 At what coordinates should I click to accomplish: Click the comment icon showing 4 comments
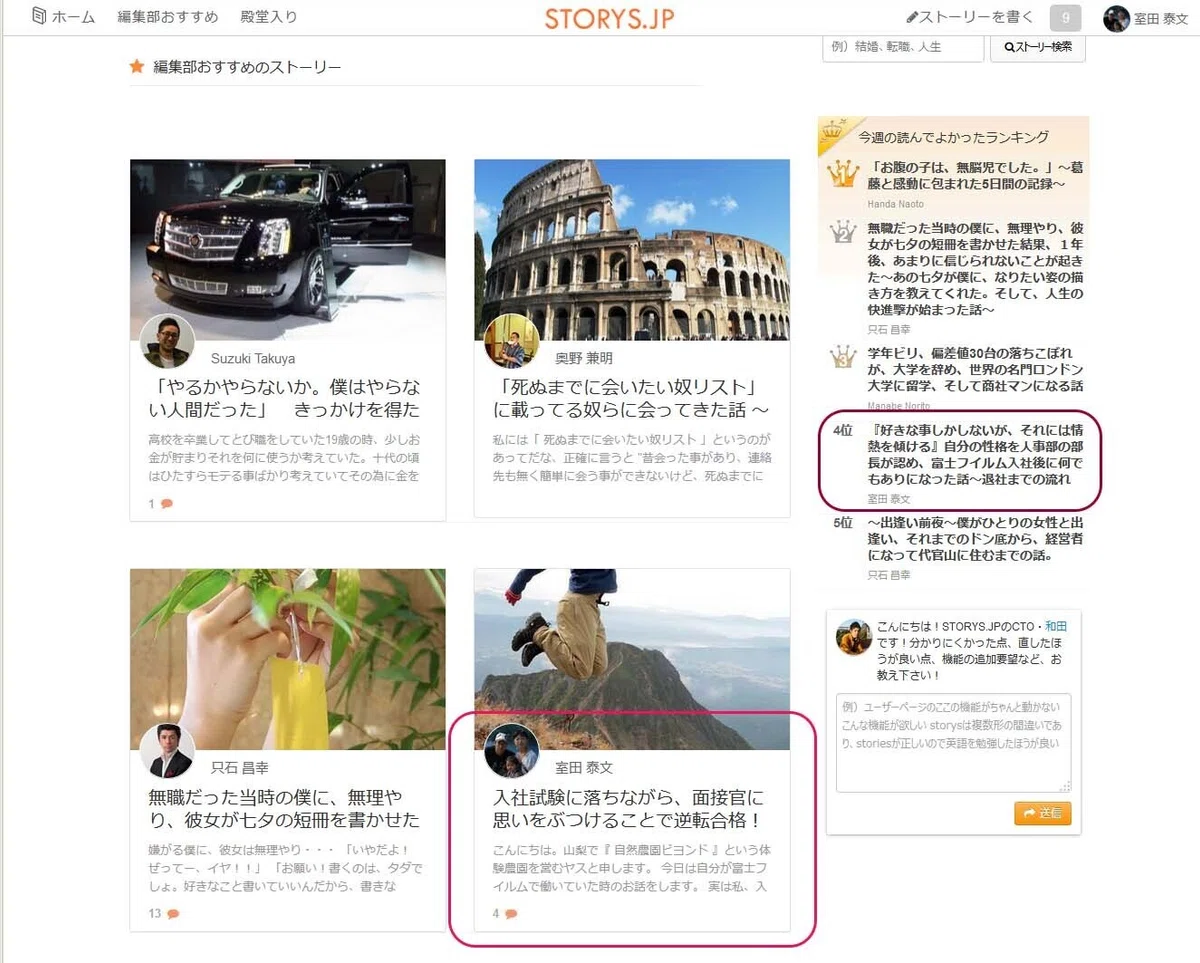click(x=511, y=914)
